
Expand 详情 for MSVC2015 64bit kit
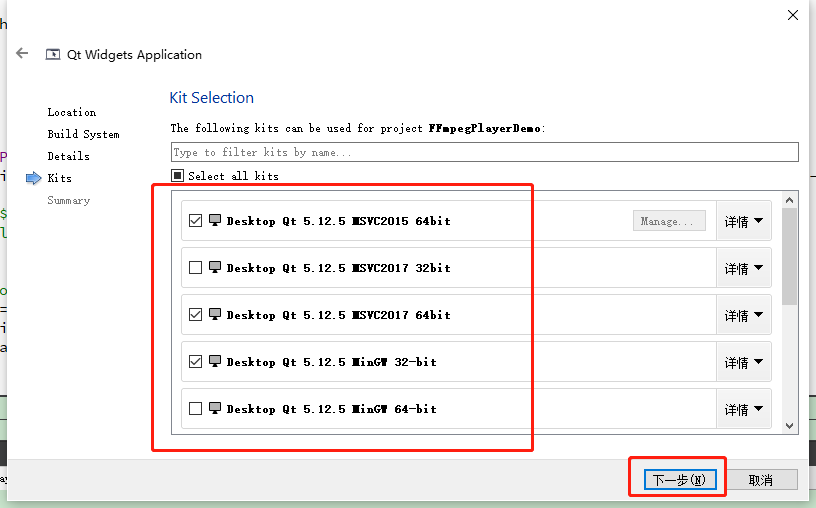pyautogui.click(x=744, y=221)
